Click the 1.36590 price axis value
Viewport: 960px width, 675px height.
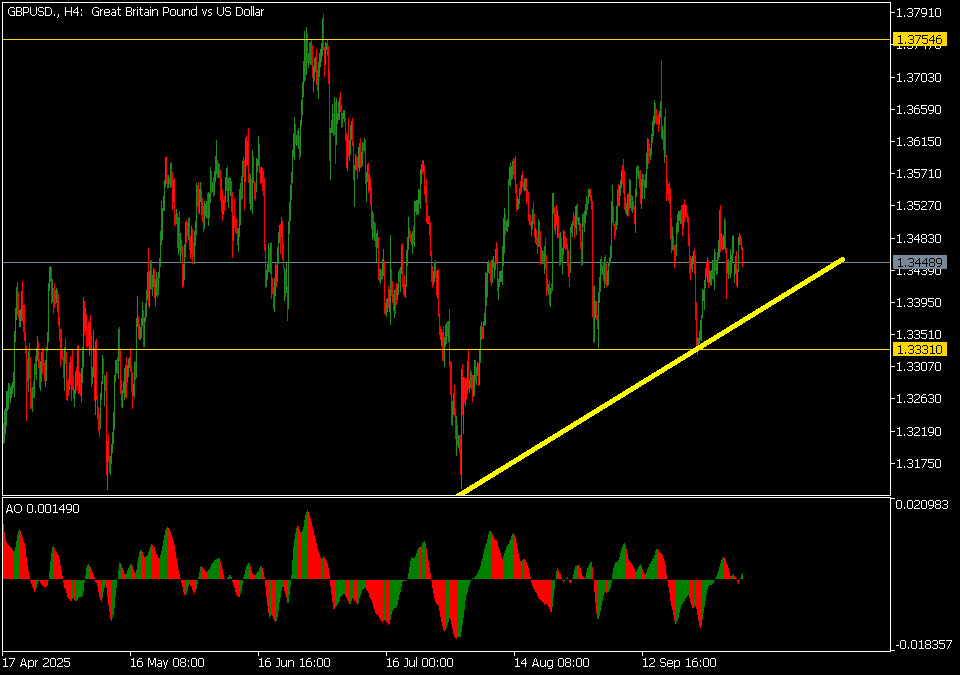pyautogui.click(x=919, y=110)
